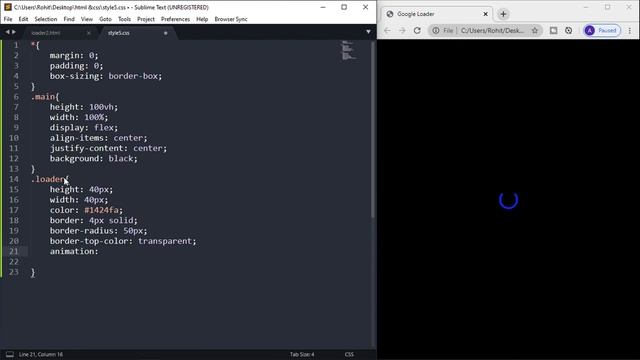Click the editor vertical scrollbar
Screen dimensions: 640x360
(373, 131)
